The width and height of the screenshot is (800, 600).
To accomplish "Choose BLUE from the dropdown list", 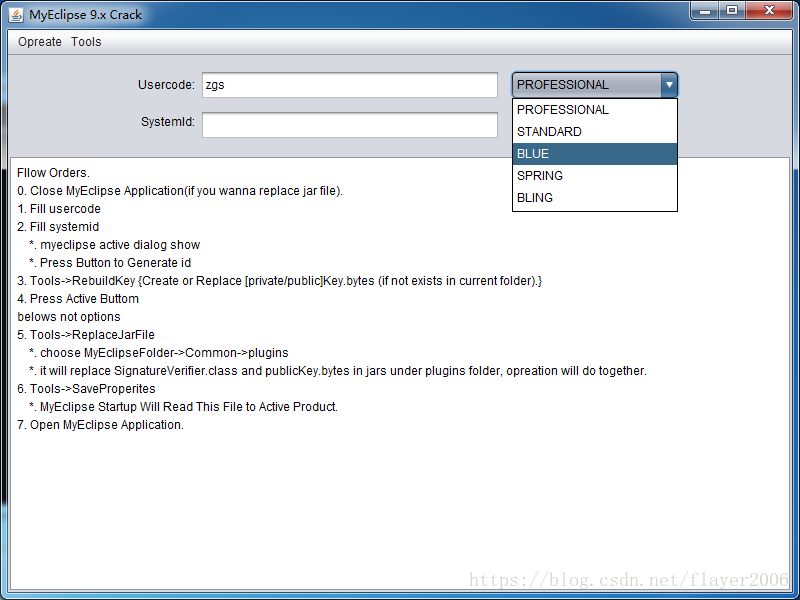I will pos(595,154).
